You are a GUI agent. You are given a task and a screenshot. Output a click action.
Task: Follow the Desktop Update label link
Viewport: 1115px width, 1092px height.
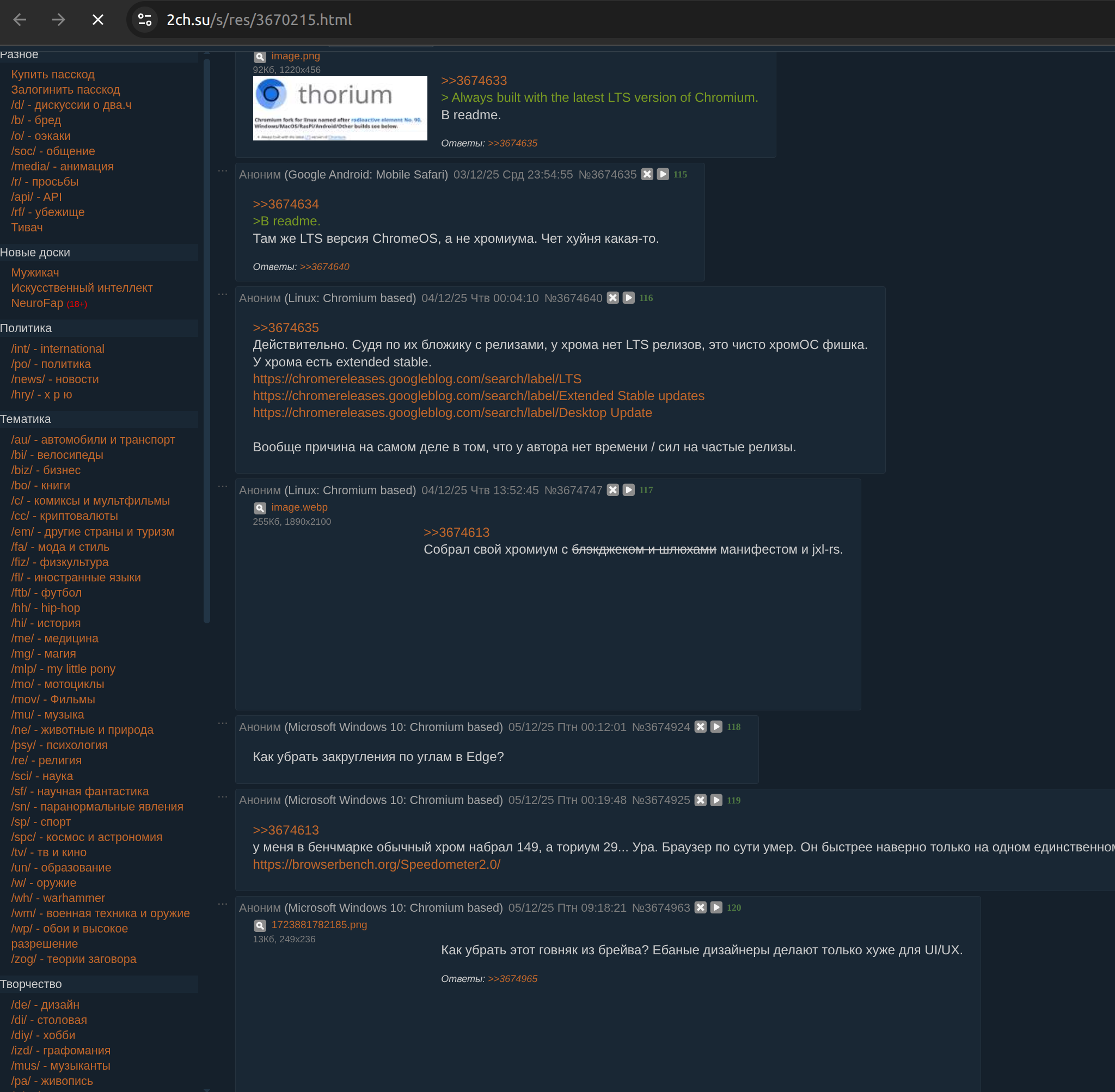point(452,413)
